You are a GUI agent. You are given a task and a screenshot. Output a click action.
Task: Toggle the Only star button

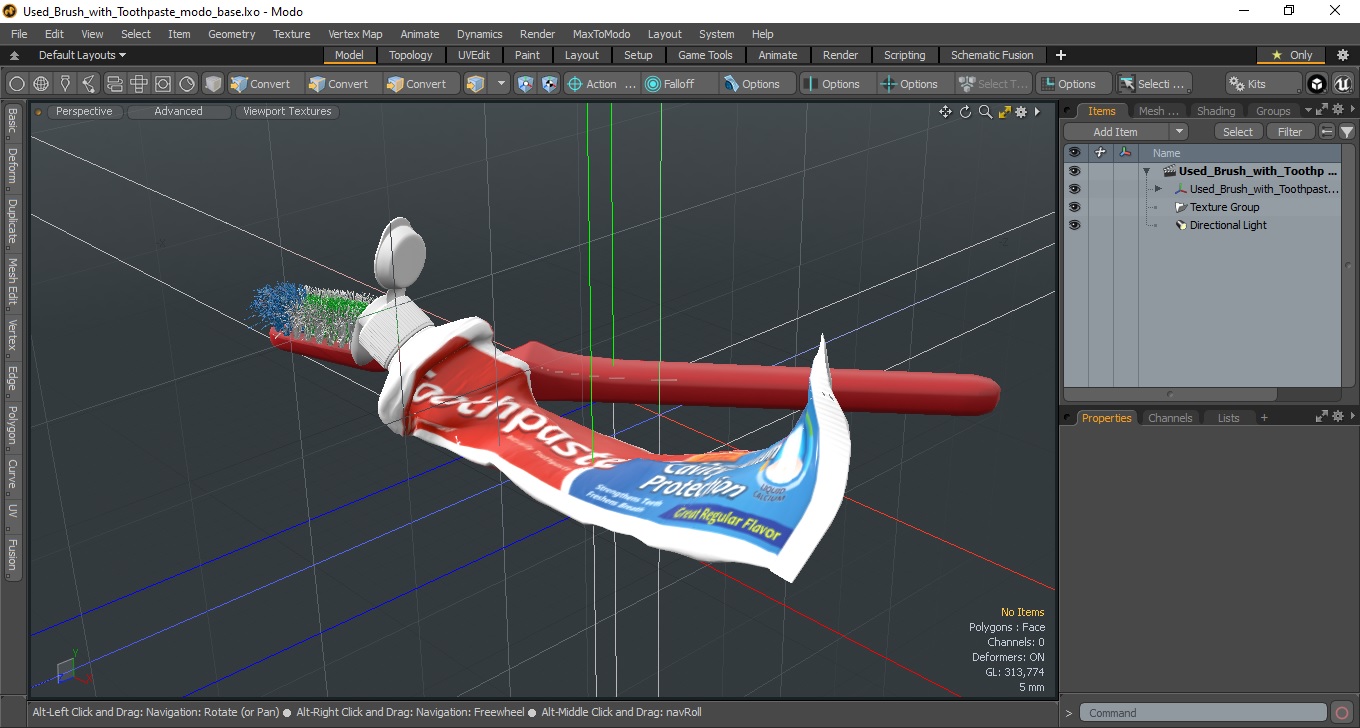[1292, 55]
